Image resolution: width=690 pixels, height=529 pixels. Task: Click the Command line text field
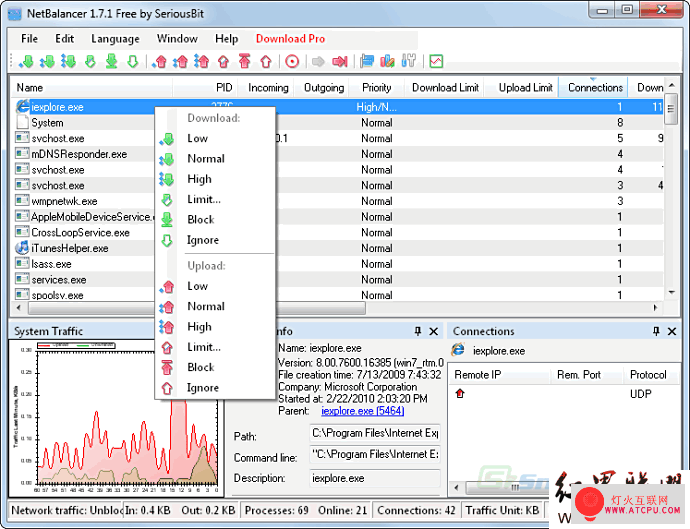point(375,455)
